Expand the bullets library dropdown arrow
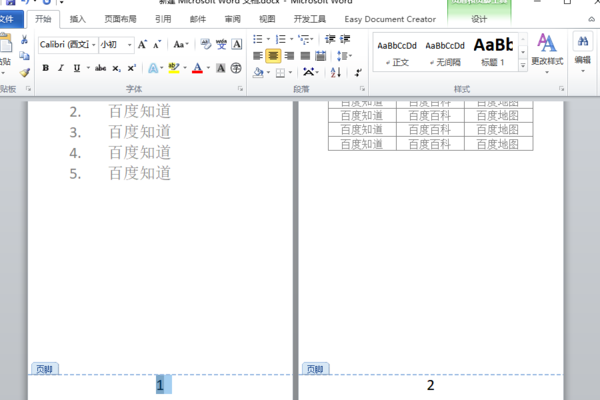 click(x=268, y=39)
